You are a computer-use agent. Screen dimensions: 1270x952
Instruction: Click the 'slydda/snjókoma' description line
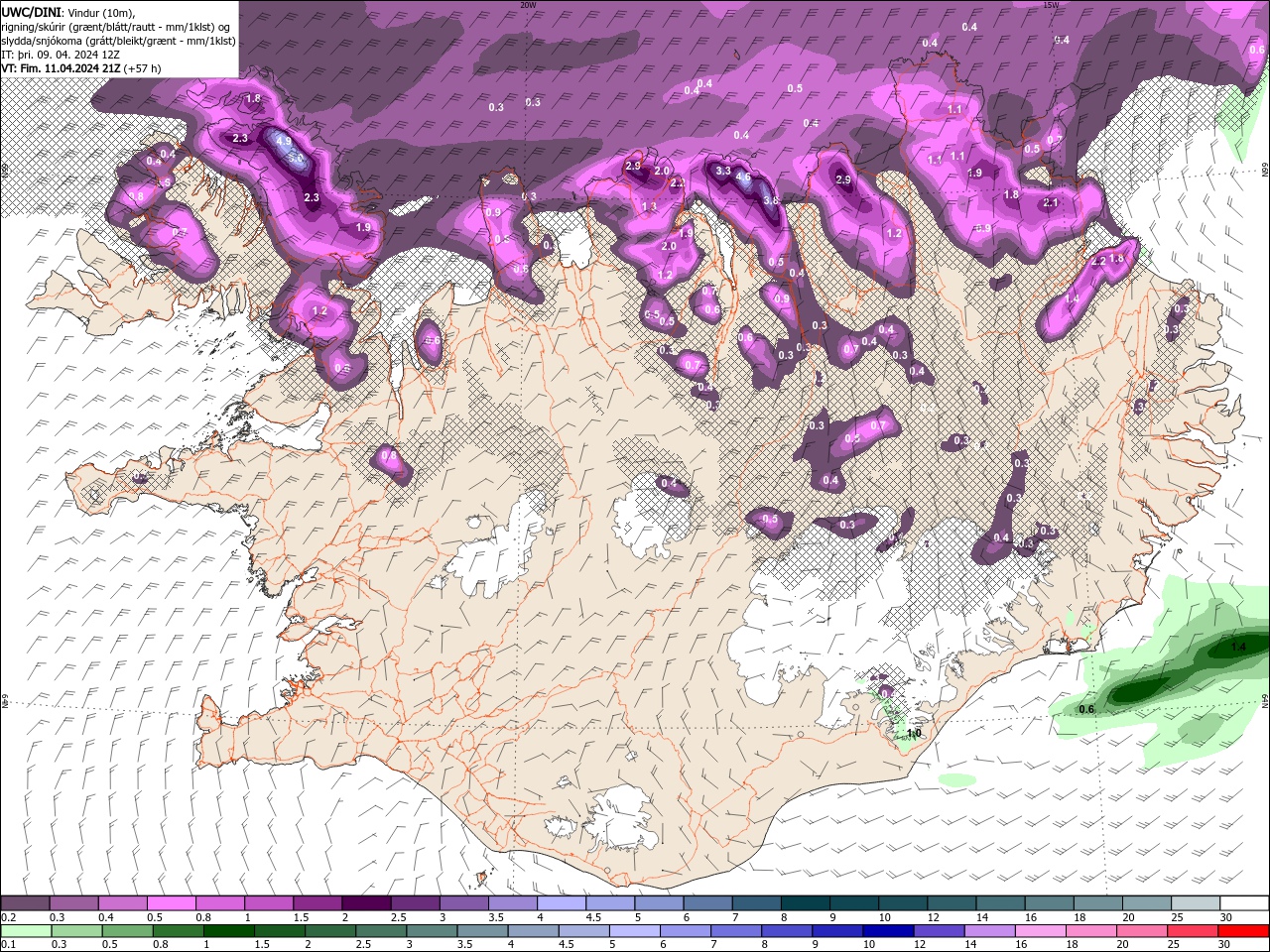tap(119, 41)
